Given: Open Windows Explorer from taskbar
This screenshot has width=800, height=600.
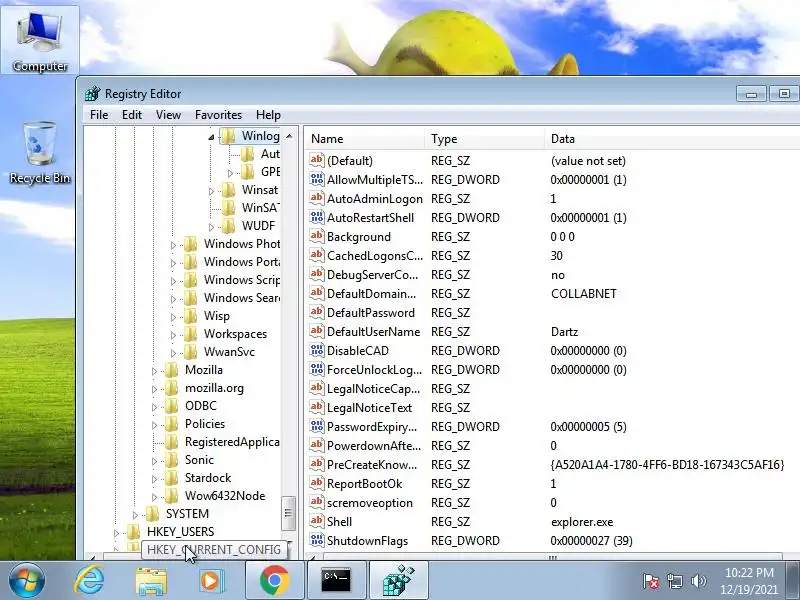Looking at the screenshot, I should [151, 580].
